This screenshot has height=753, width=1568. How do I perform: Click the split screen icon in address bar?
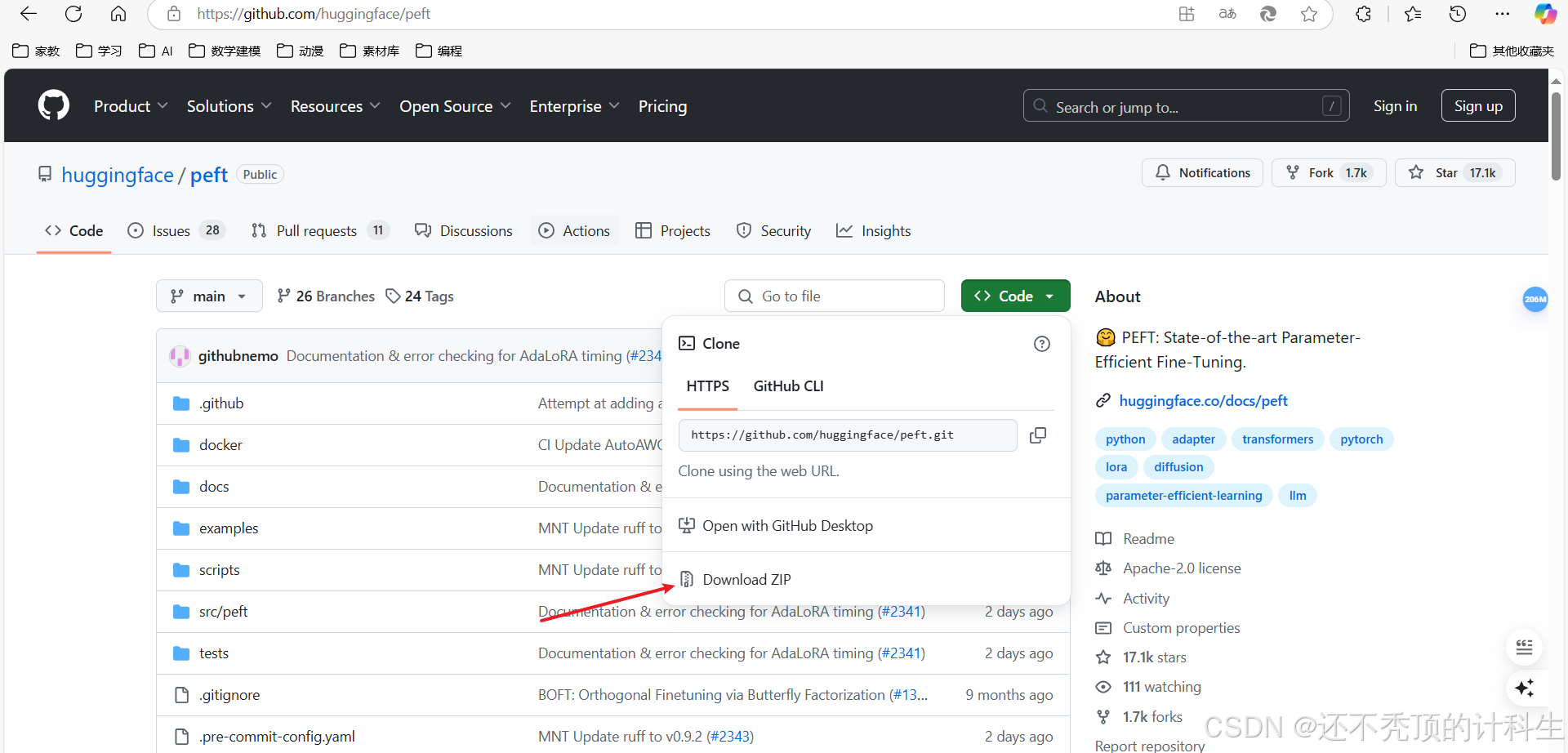(x=1187, y=14)
